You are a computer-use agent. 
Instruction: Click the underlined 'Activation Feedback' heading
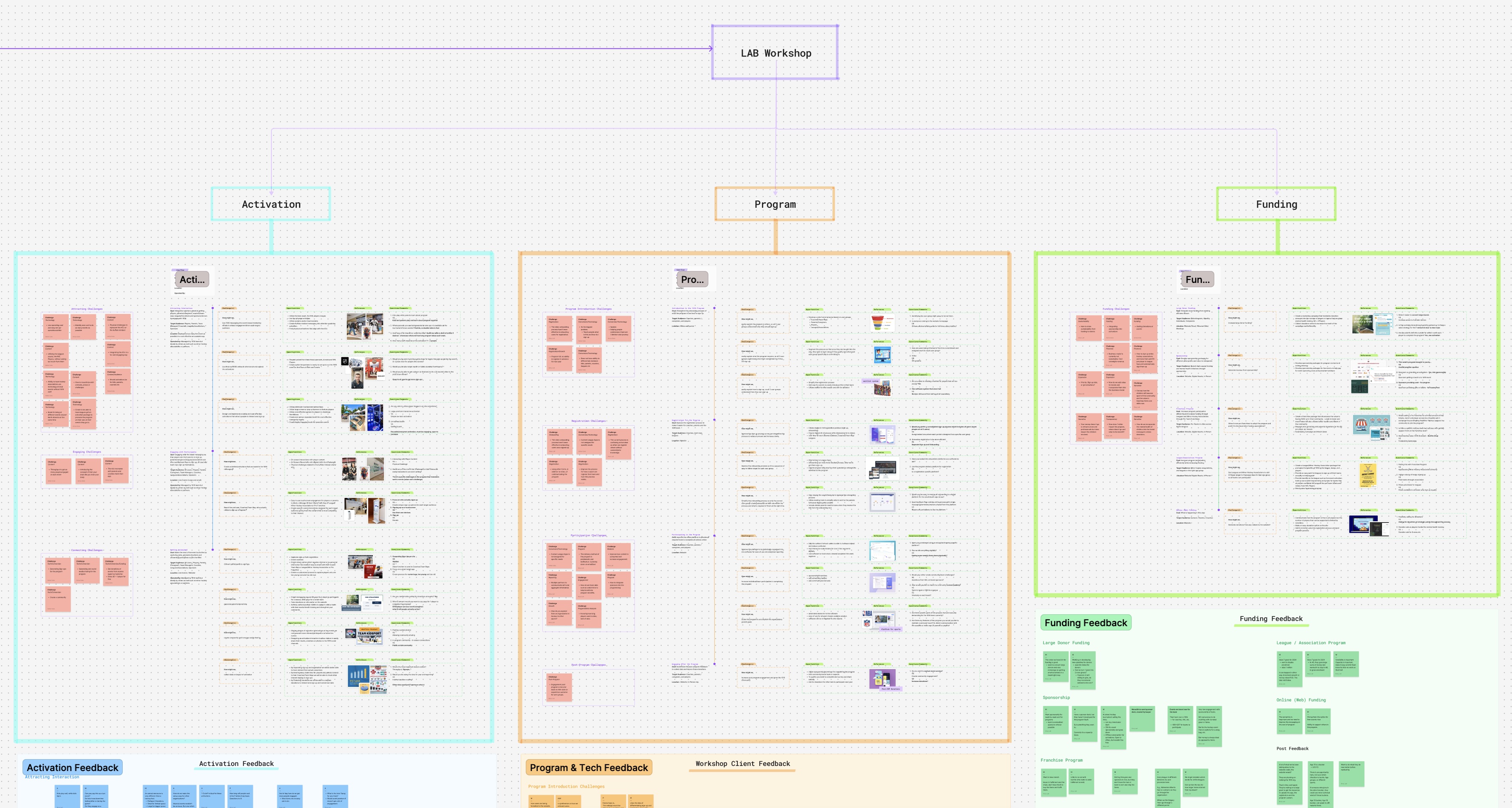tap(237, 764)
